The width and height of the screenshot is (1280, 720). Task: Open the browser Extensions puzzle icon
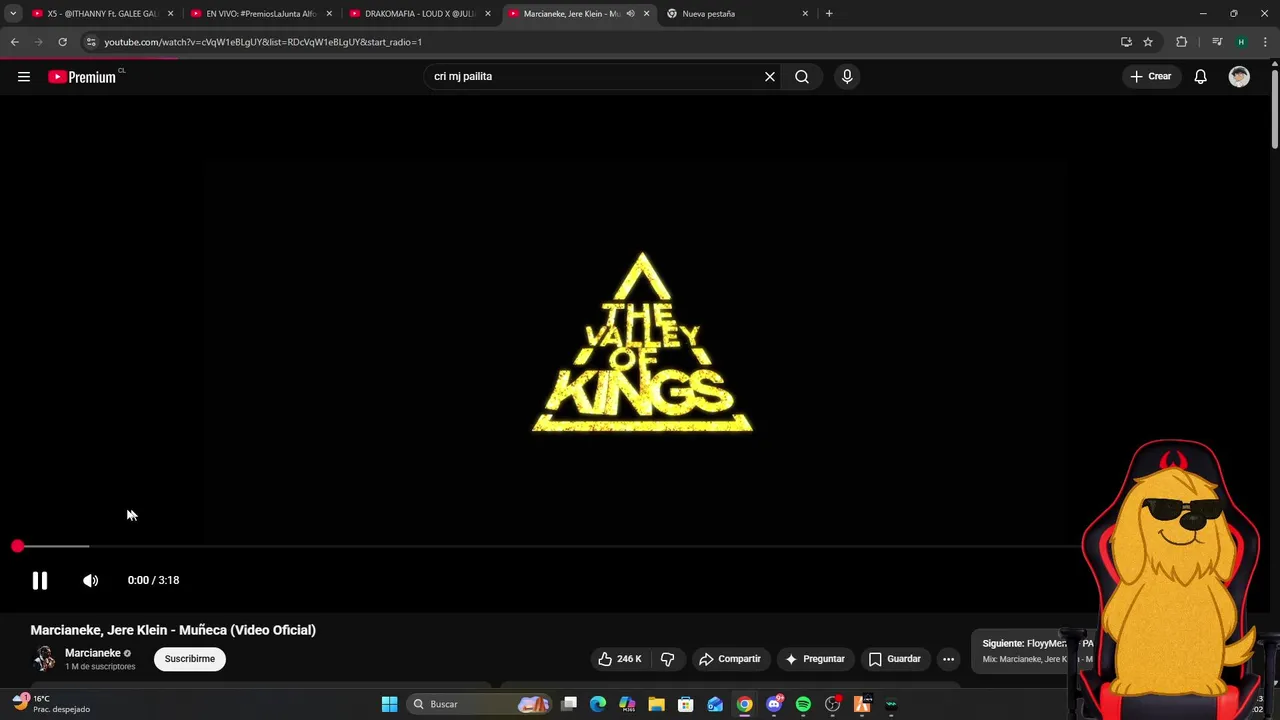[x=1181, y=42]
